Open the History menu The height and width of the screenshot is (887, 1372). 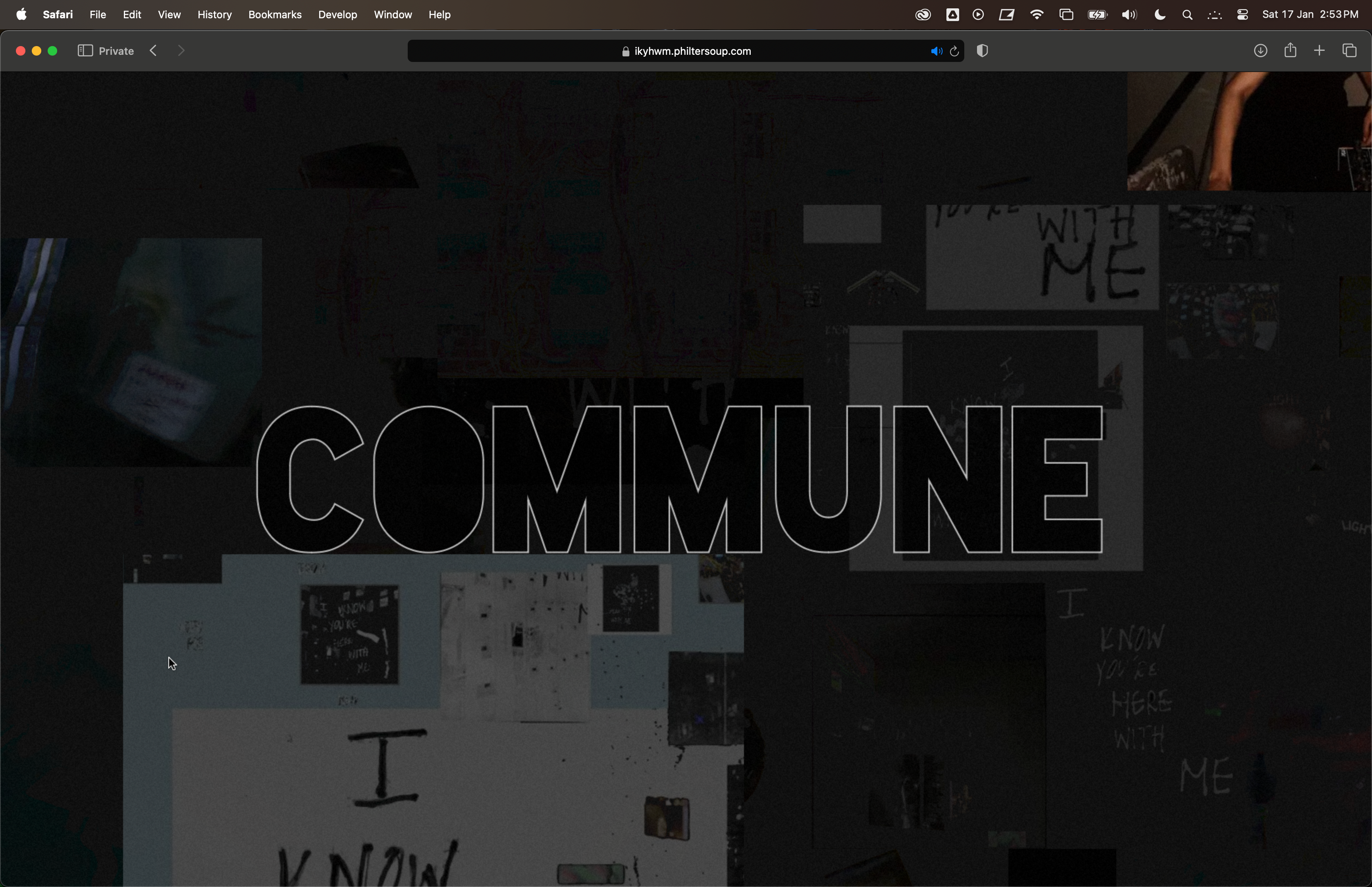coord(214,14)
